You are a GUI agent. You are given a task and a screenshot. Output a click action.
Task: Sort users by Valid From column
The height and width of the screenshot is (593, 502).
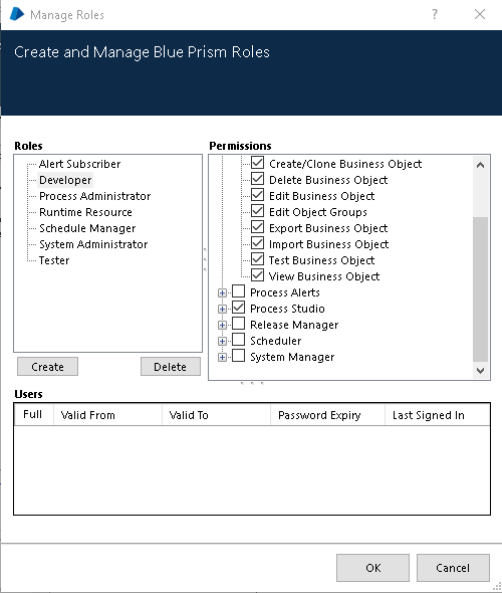pyautogui.click(x=108, y=415)
